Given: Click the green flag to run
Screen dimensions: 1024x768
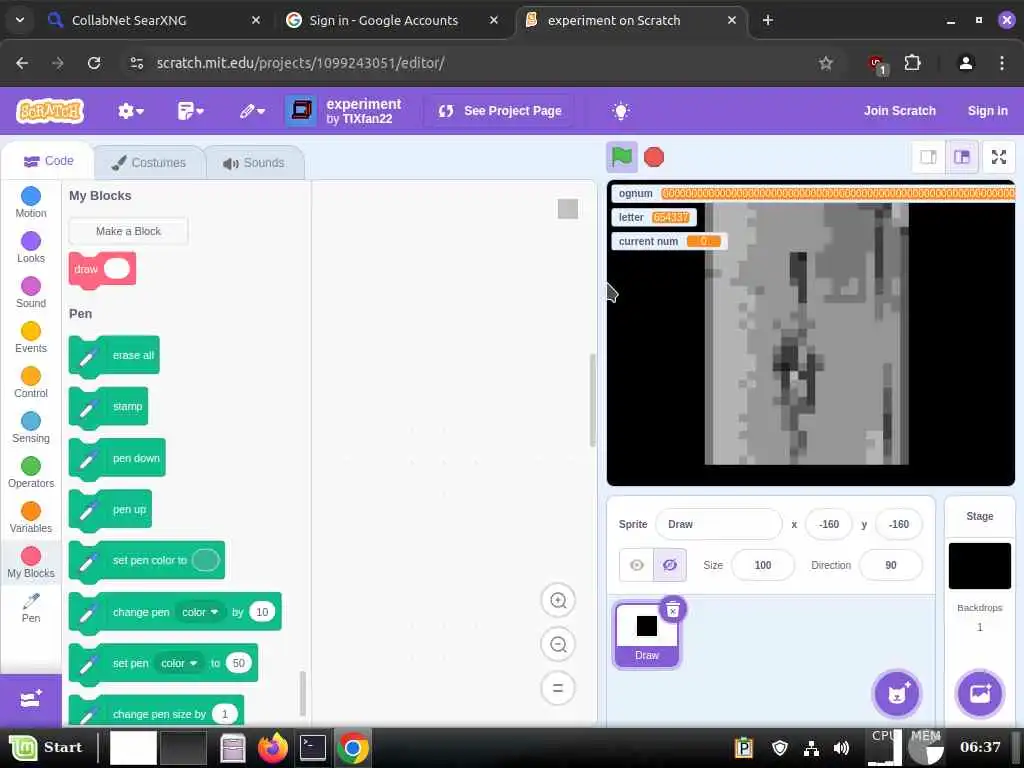Looking at the screenshot, I should (x=622, y=157).
